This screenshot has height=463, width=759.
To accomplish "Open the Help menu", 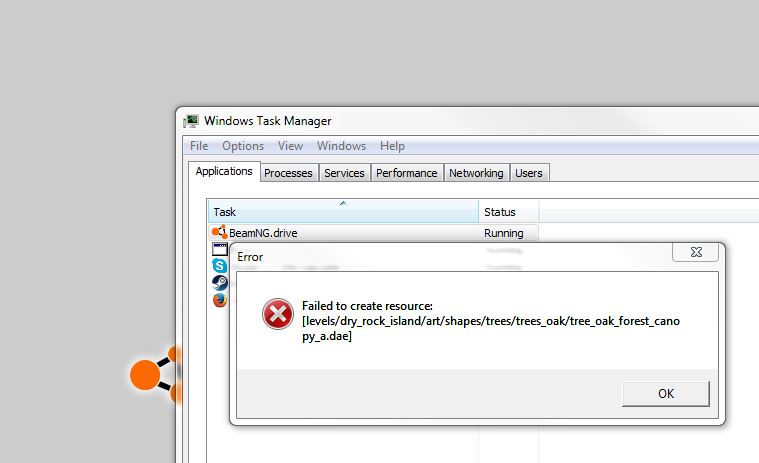I will [392, 146].
